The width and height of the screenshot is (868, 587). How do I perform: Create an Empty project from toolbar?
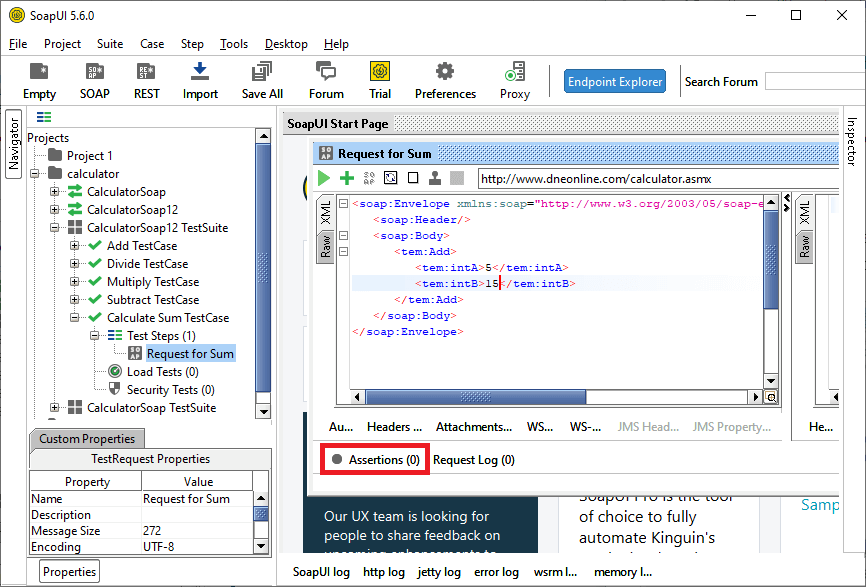tap(39, 81)
